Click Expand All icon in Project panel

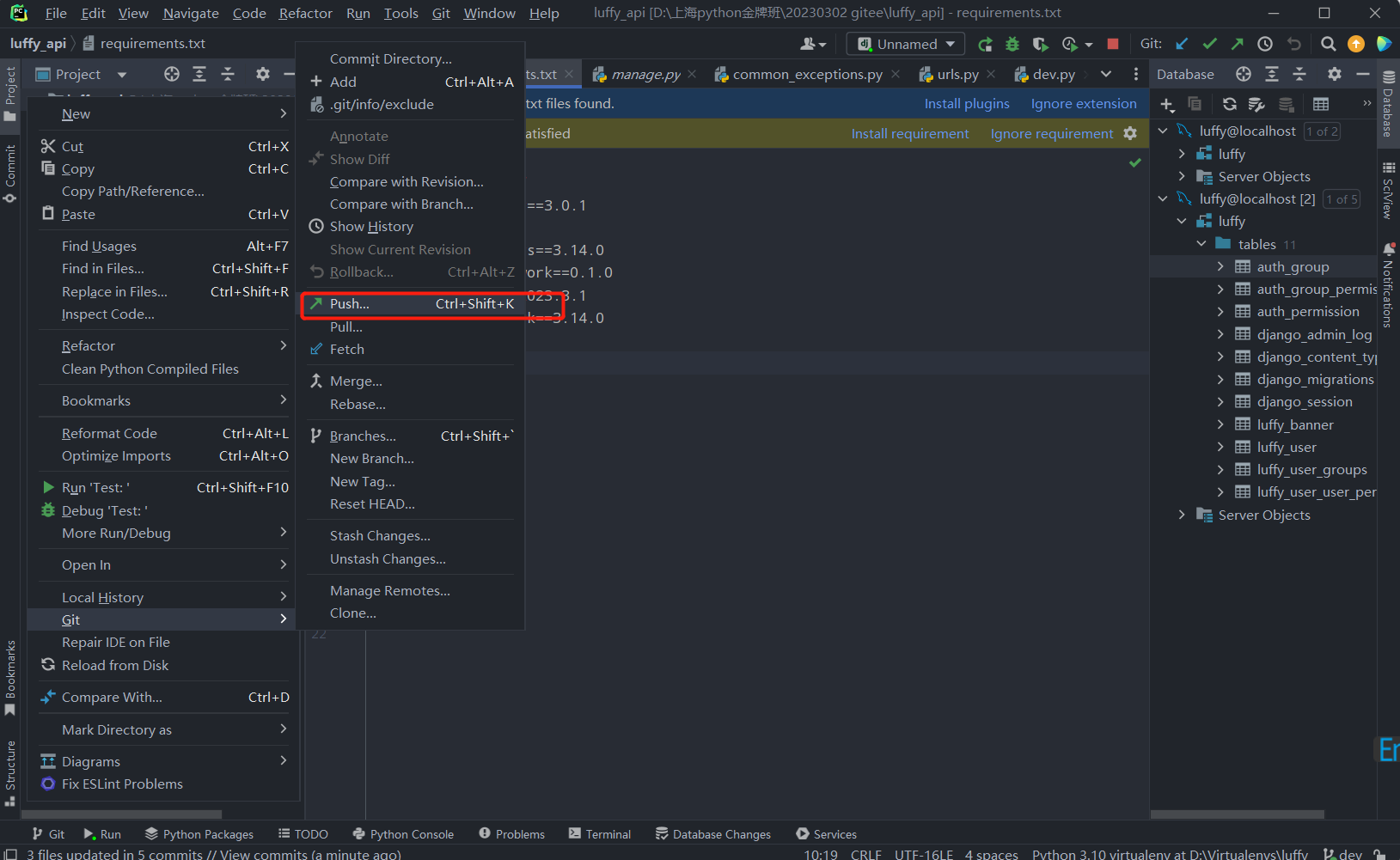tap(199, 74)
